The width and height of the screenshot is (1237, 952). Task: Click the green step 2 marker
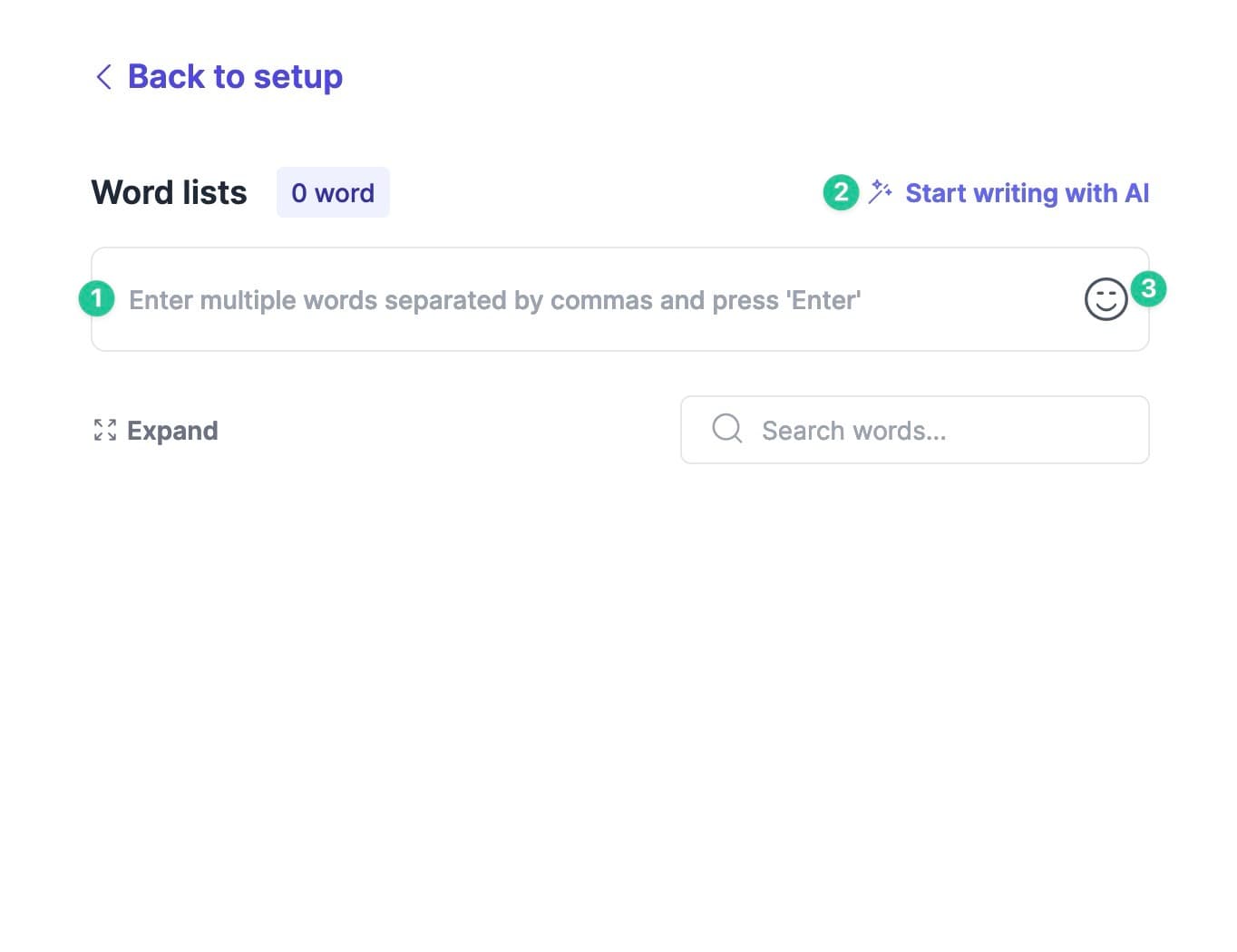(841, 192)
